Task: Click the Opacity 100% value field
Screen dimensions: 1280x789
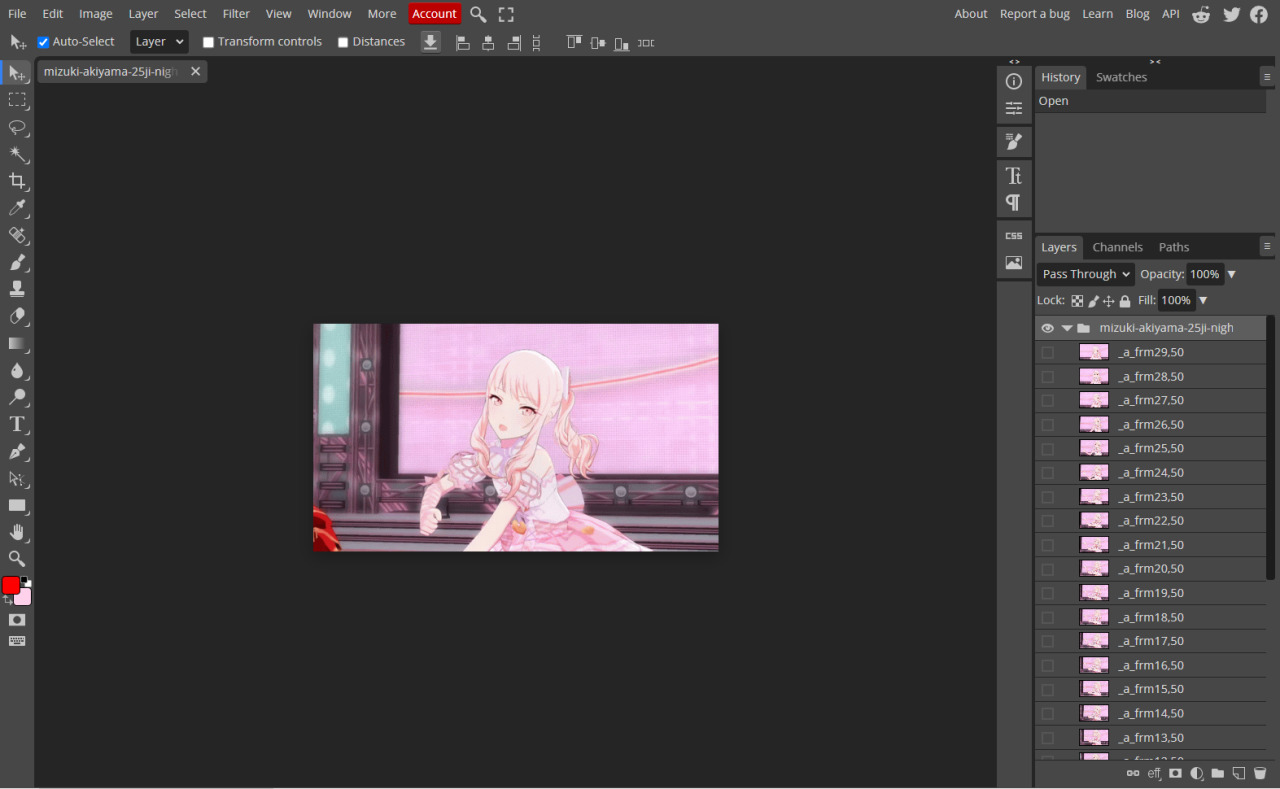Action: 1205,274
